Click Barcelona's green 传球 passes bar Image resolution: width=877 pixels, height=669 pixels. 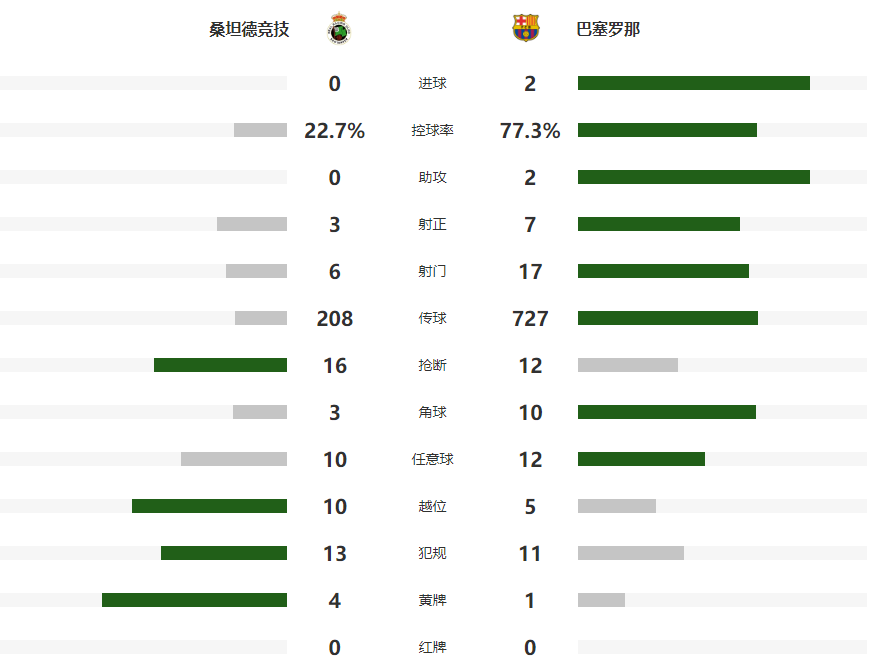pos(667,318)
